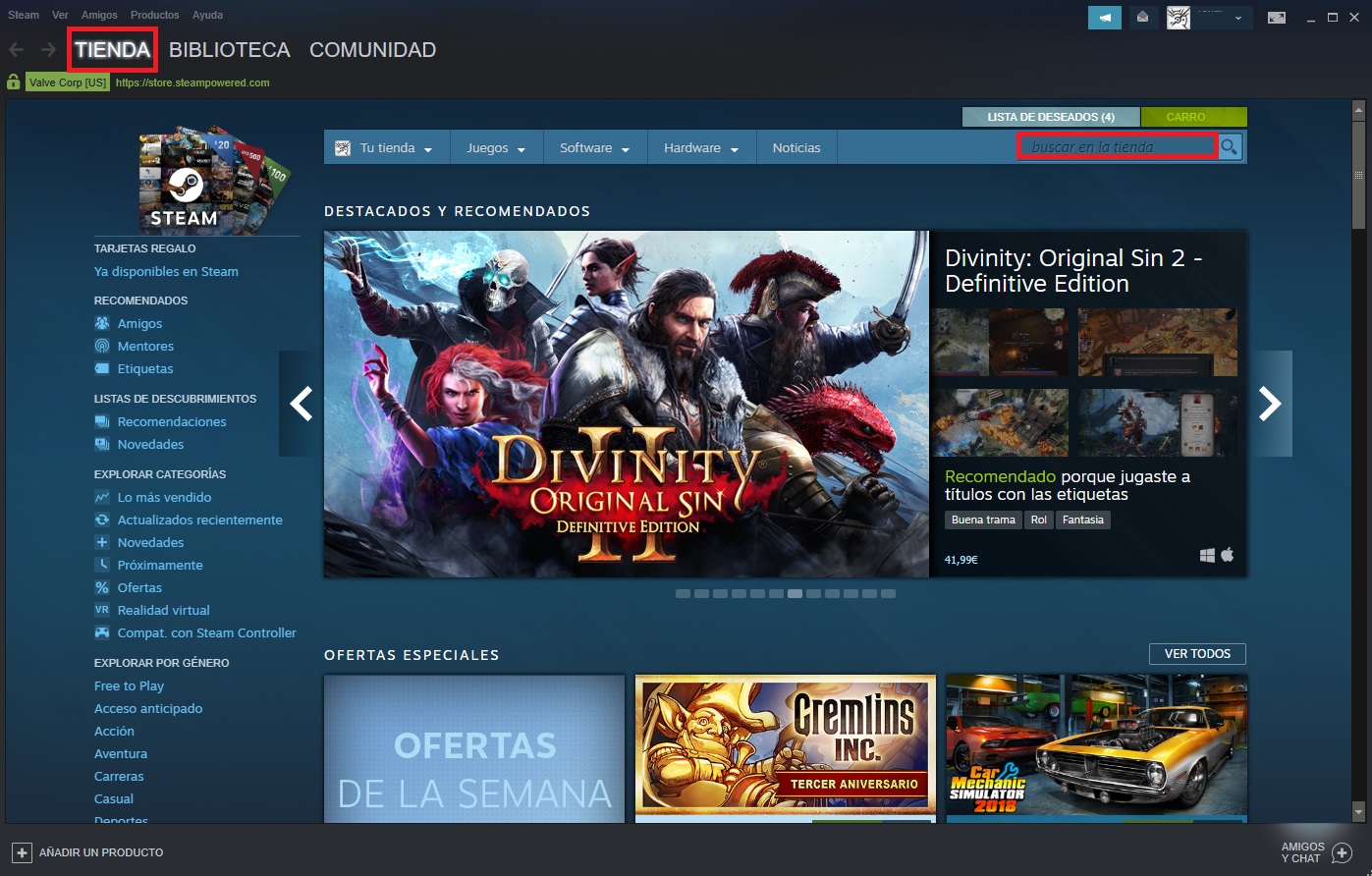Open LISTA DE DESEADOS
The height and width of the screenshot is (876, 1372).
point(1051,116)
